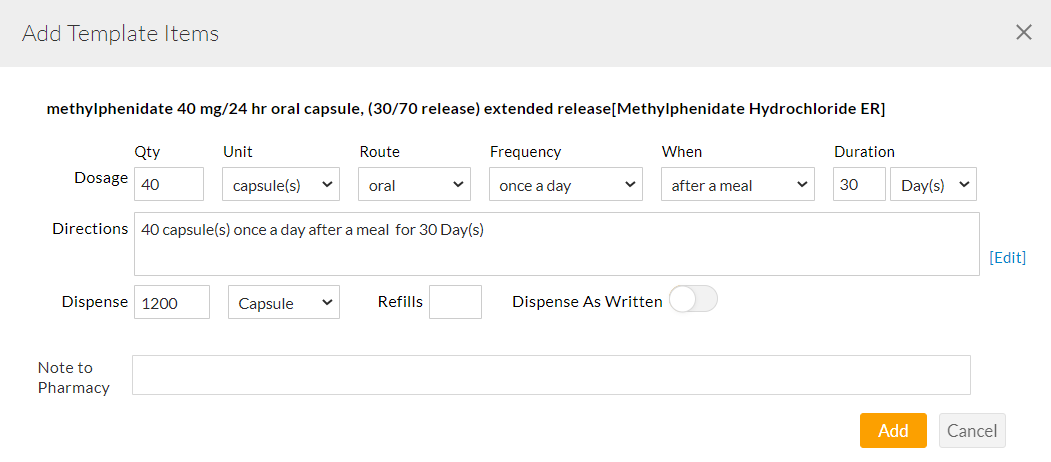Expand the Route dropdown set to oral

pyautogui.click(x=415, y=185)
